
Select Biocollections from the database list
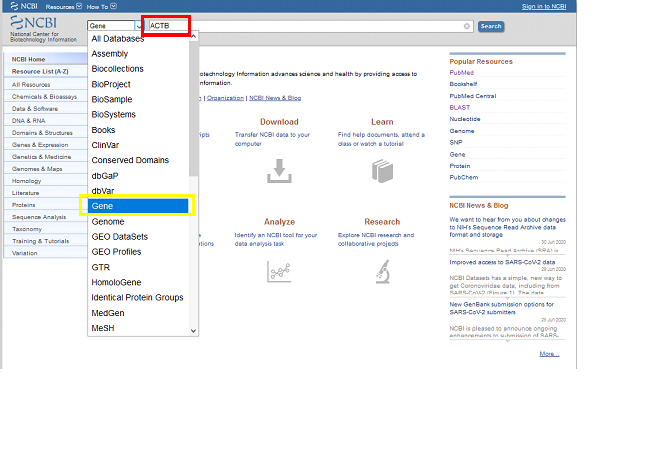138,68
